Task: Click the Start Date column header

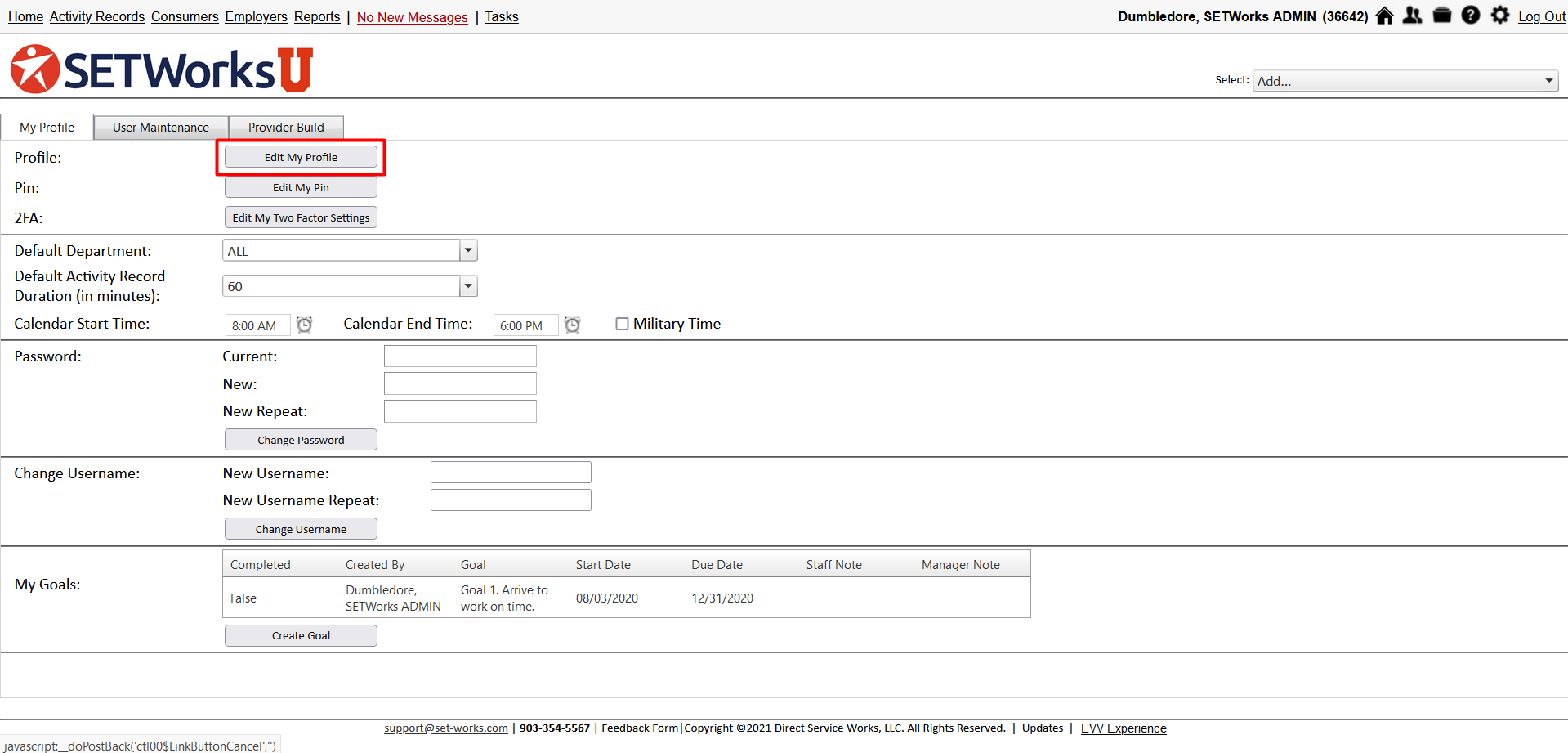Action: [603, 565]
